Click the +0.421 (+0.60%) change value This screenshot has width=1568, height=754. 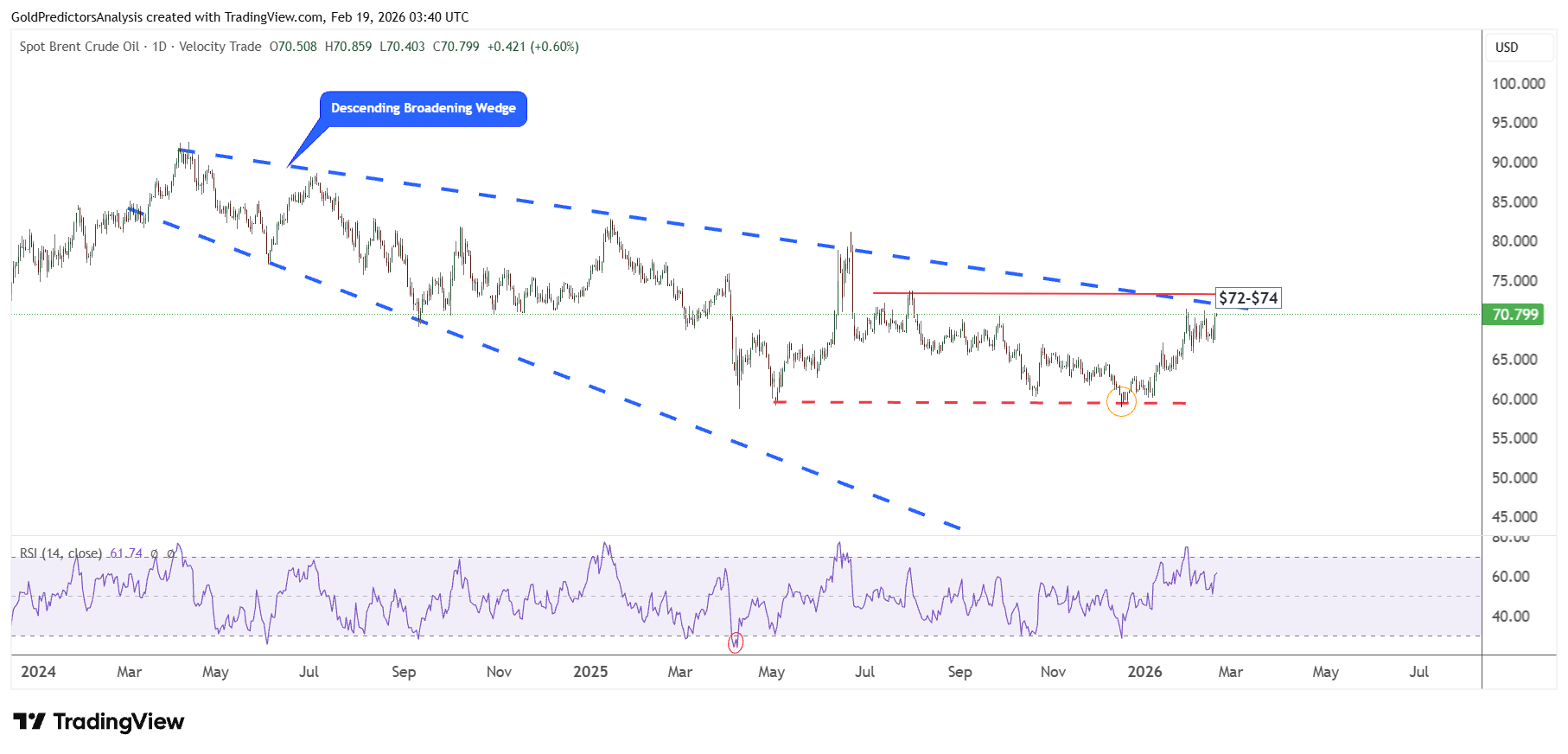click(x=532, y=47)
